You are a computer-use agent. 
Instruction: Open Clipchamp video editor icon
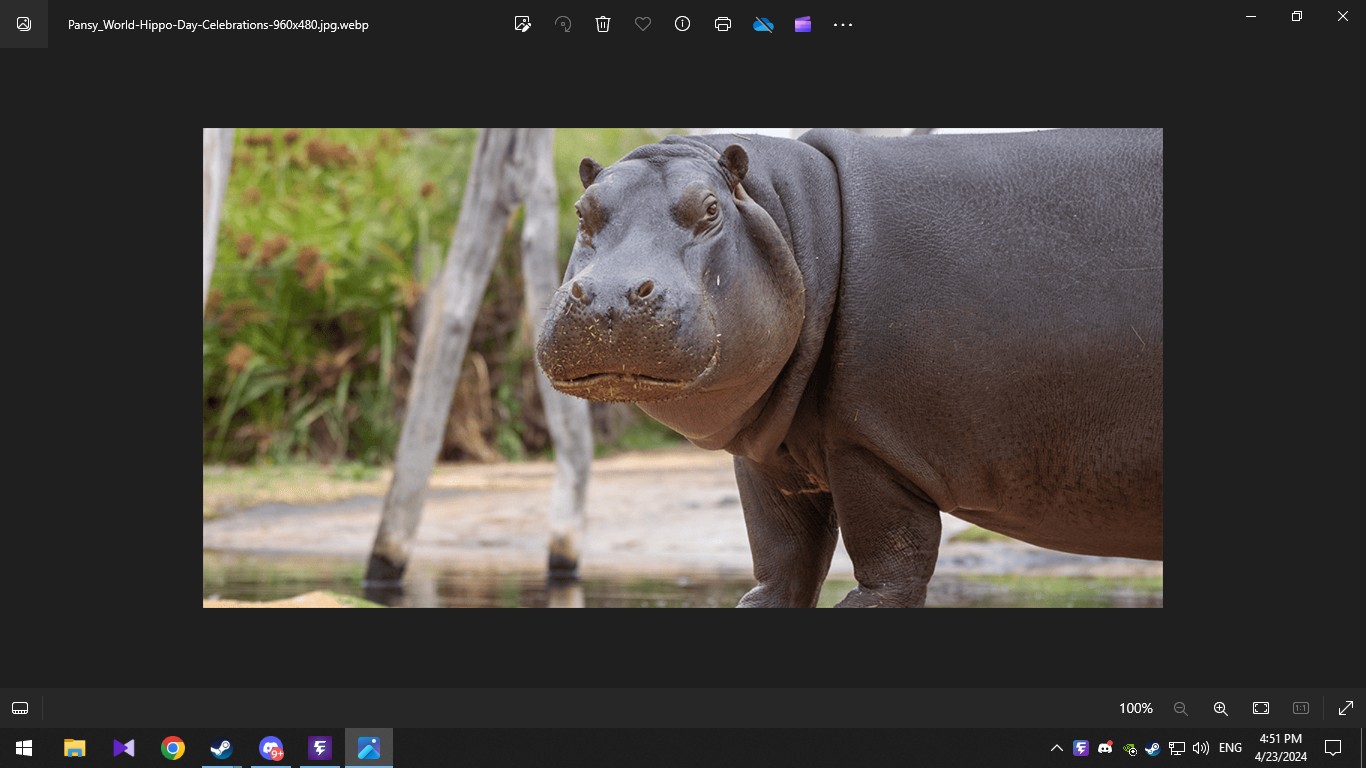coord(803,24)
